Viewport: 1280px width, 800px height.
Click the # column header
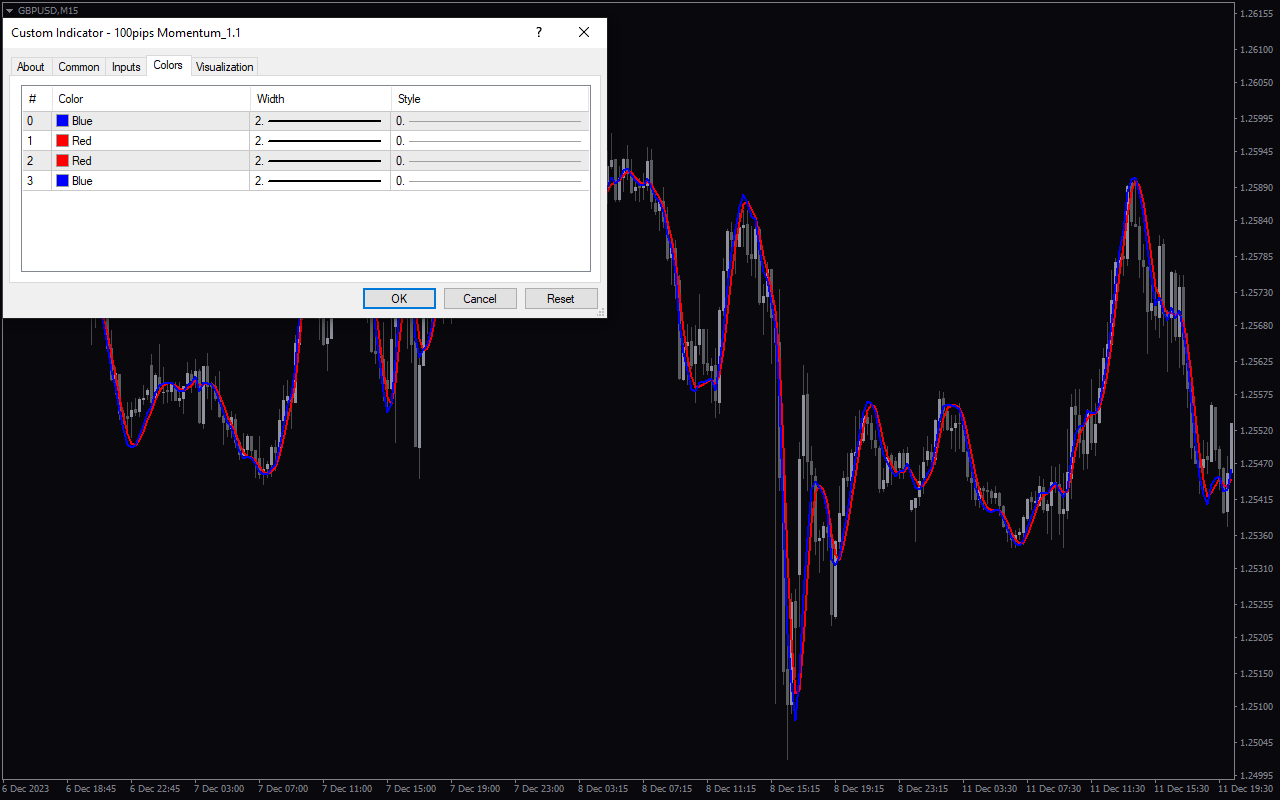click(x=37, y=99)
